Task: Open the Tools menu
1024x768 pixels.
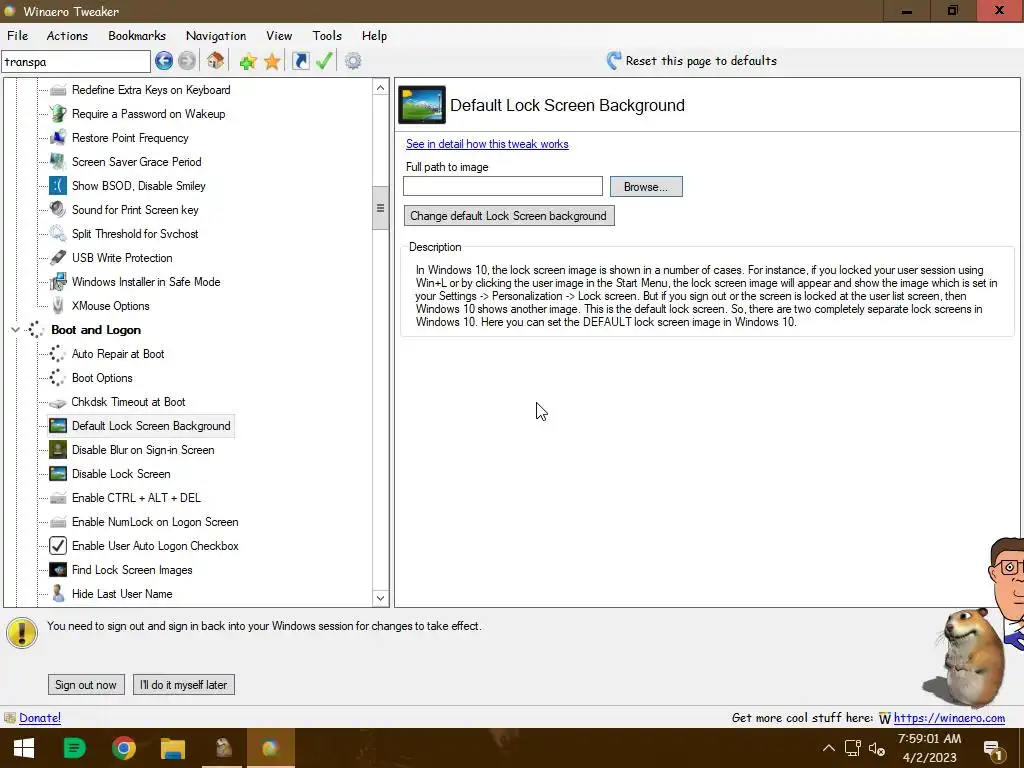Action: [x=327, y=36]
